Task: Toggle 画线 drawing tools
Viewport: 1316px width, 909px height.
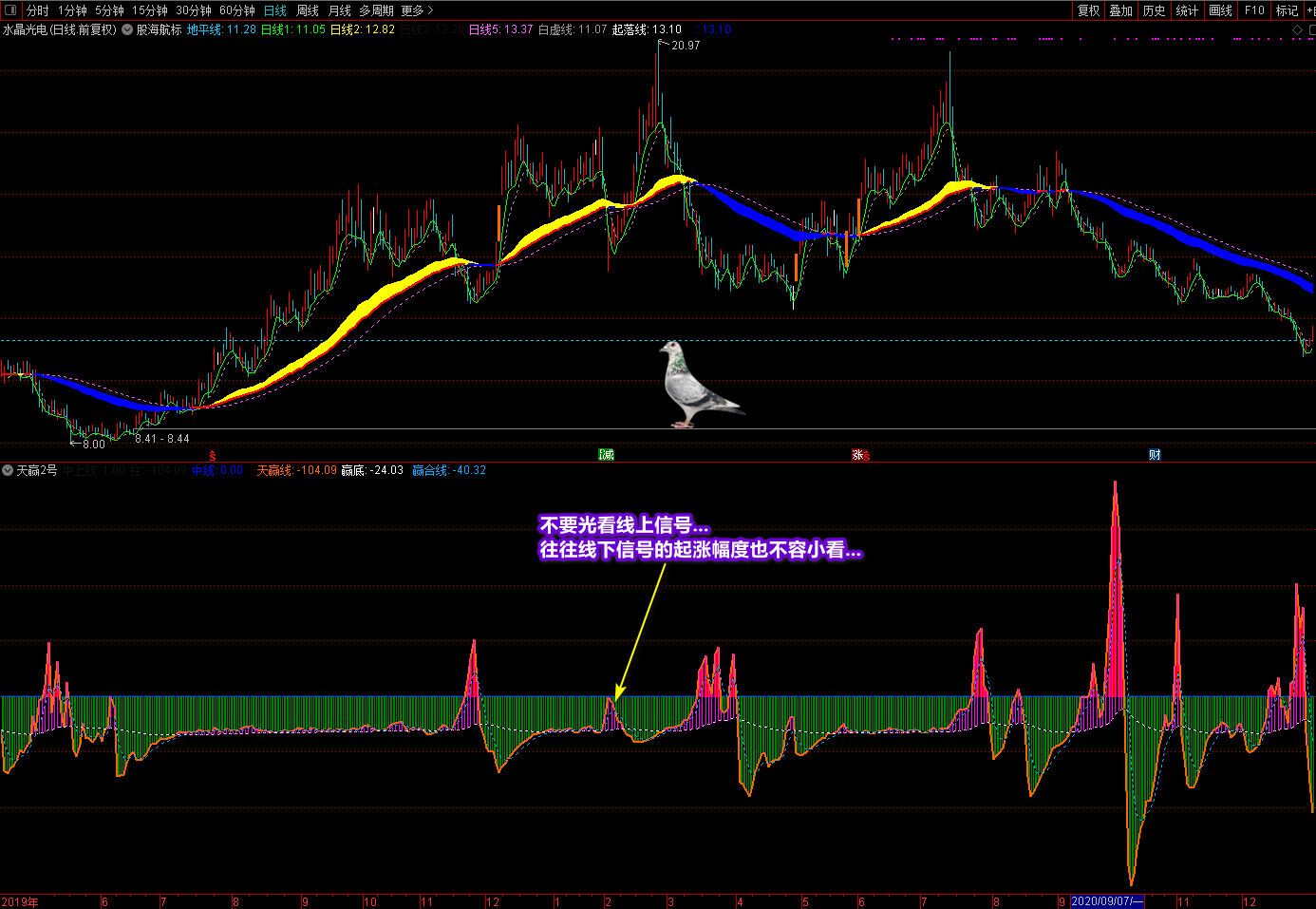Action: point(1220,10)
